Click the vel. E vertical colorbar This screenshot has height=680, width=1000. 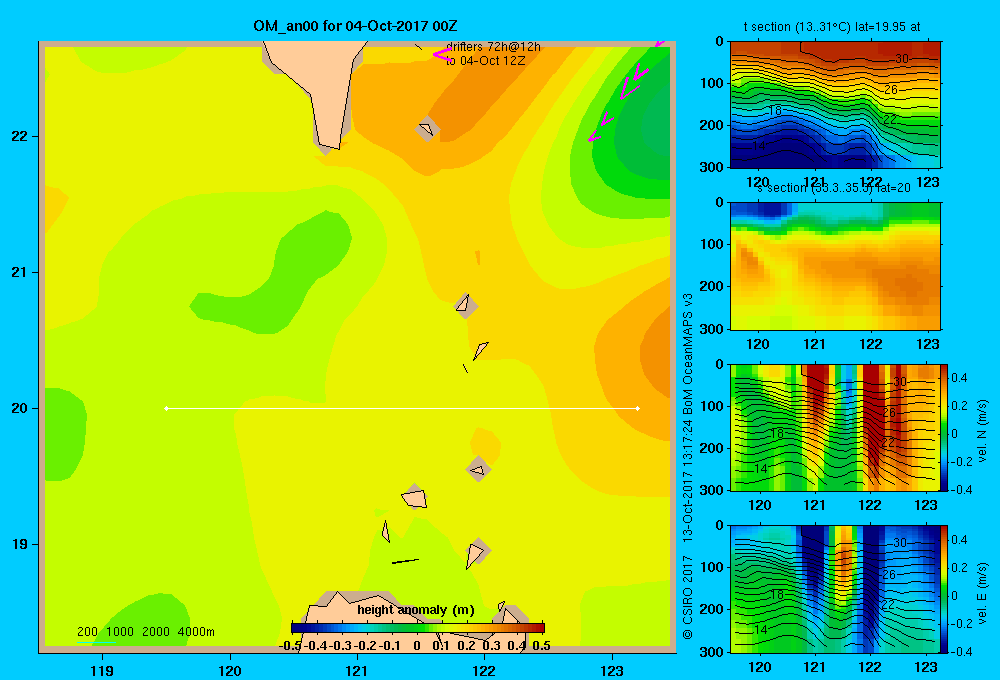tap(945, 589)
